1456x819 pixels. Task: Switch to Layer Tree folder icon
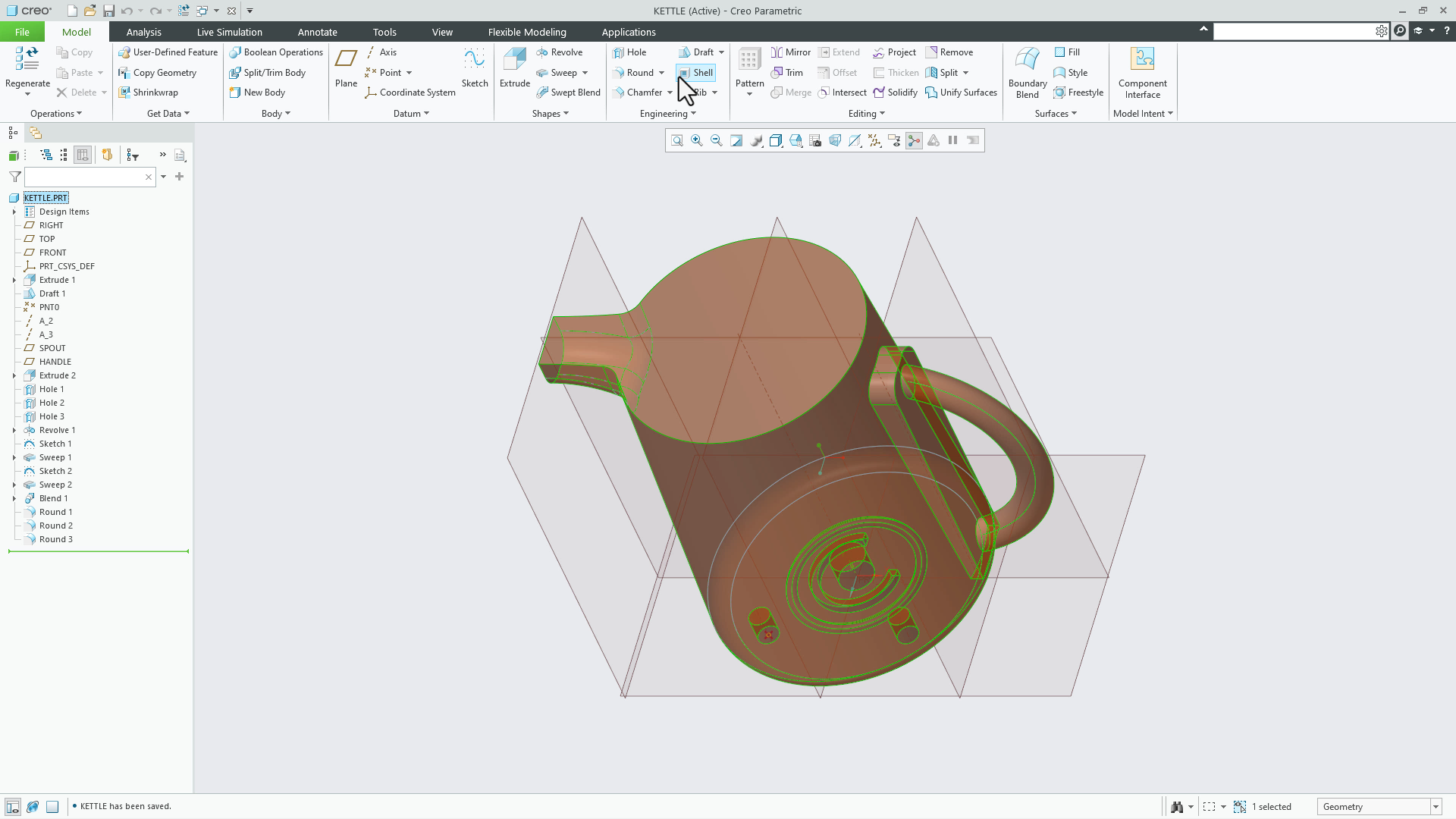[x=36, y=133]
